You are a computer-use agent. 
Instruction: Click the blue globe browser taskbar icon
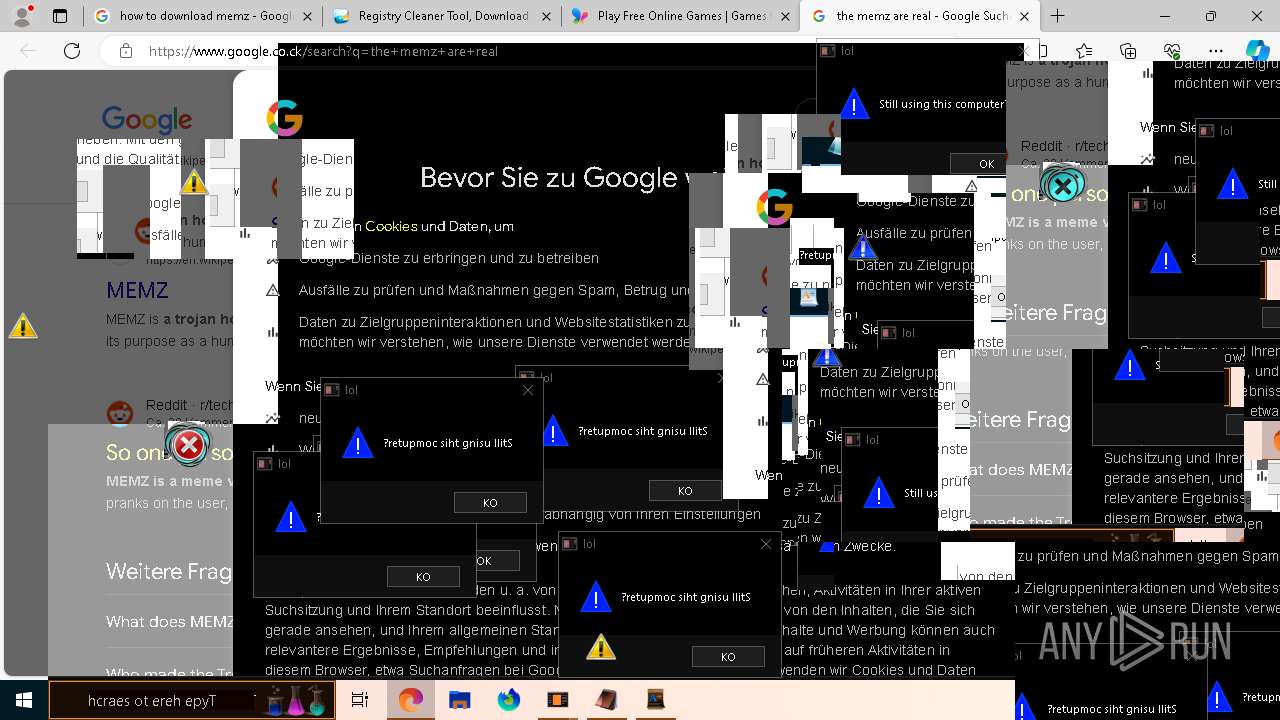coord(508,700)
